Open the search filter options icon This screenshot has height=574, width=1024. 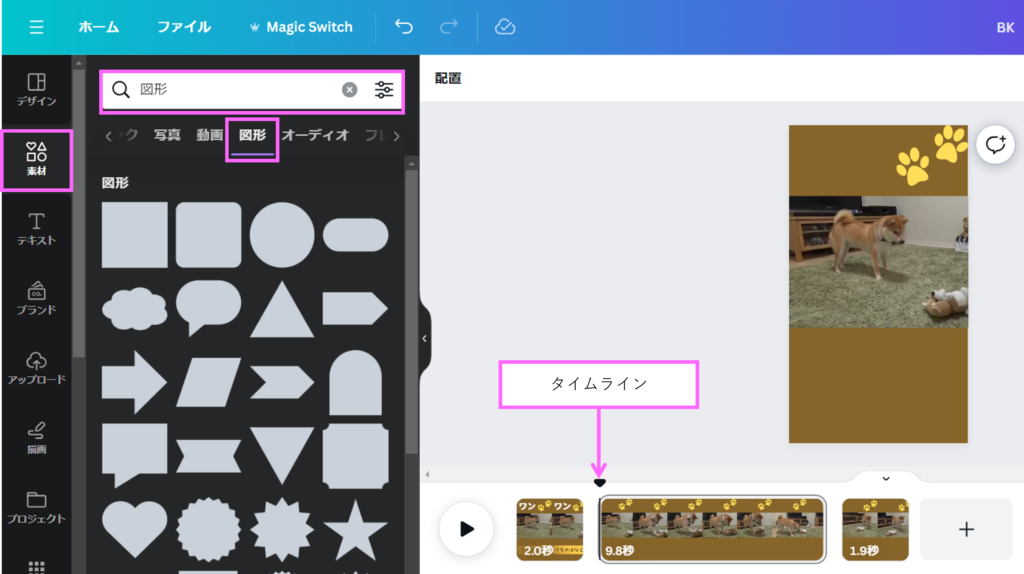click(x=384, y=90)
